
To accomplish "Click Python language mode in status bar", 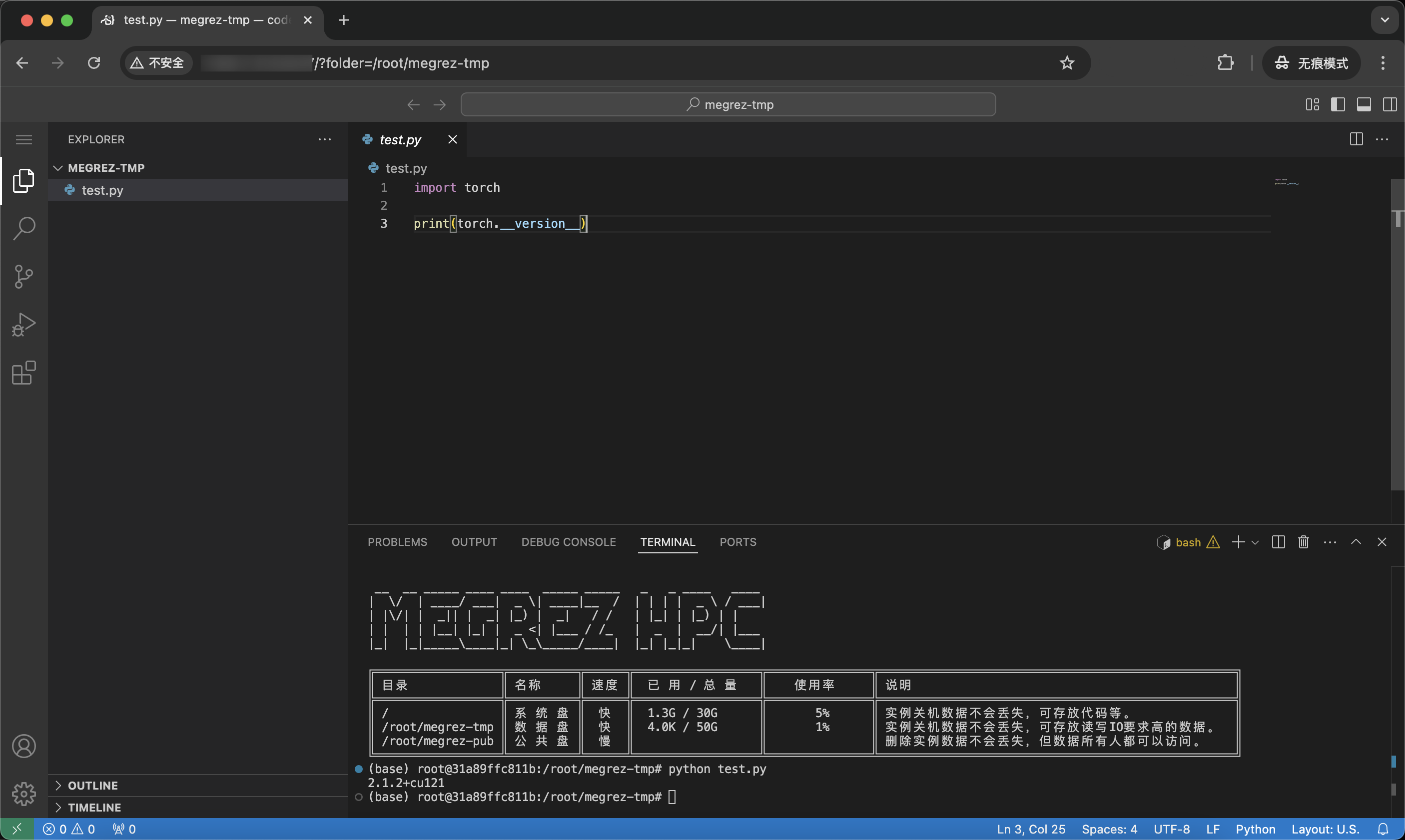I will (1255, 829).
